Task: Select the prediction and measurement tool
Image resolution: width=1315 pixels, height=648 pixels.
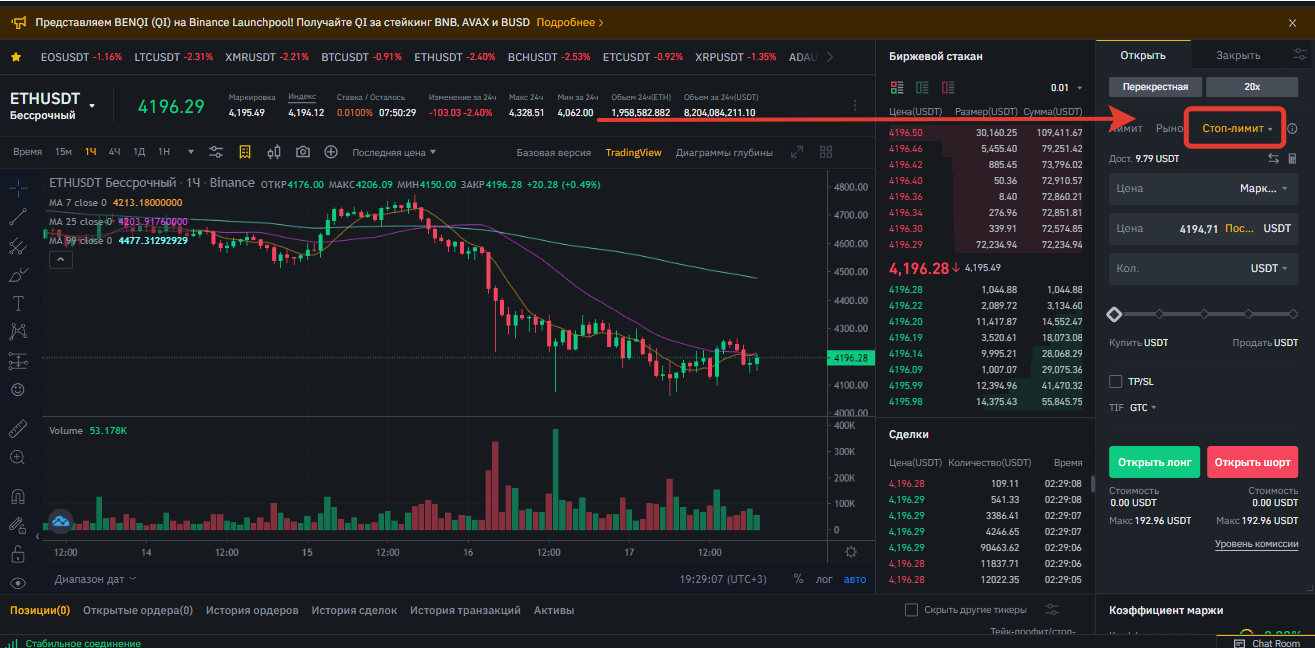Action: (x=18, y=360)
